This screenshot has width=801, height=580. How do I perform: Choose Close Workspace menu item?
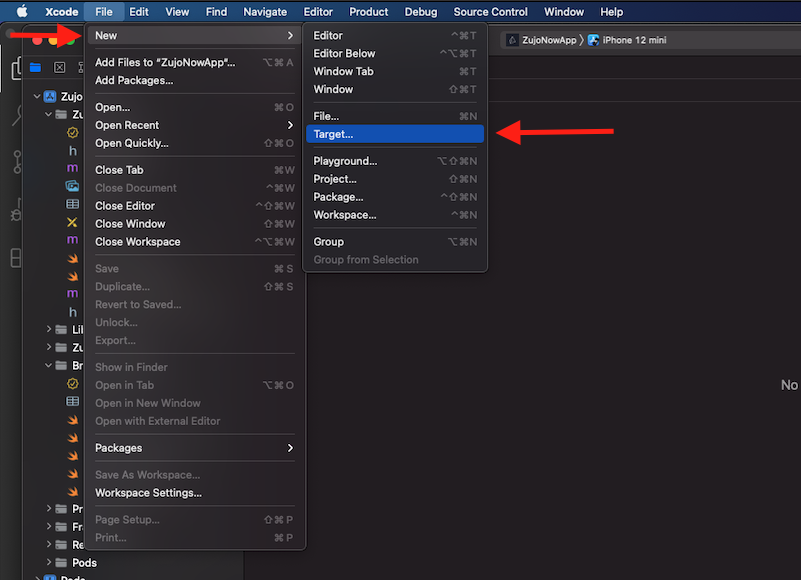(138, 242)
